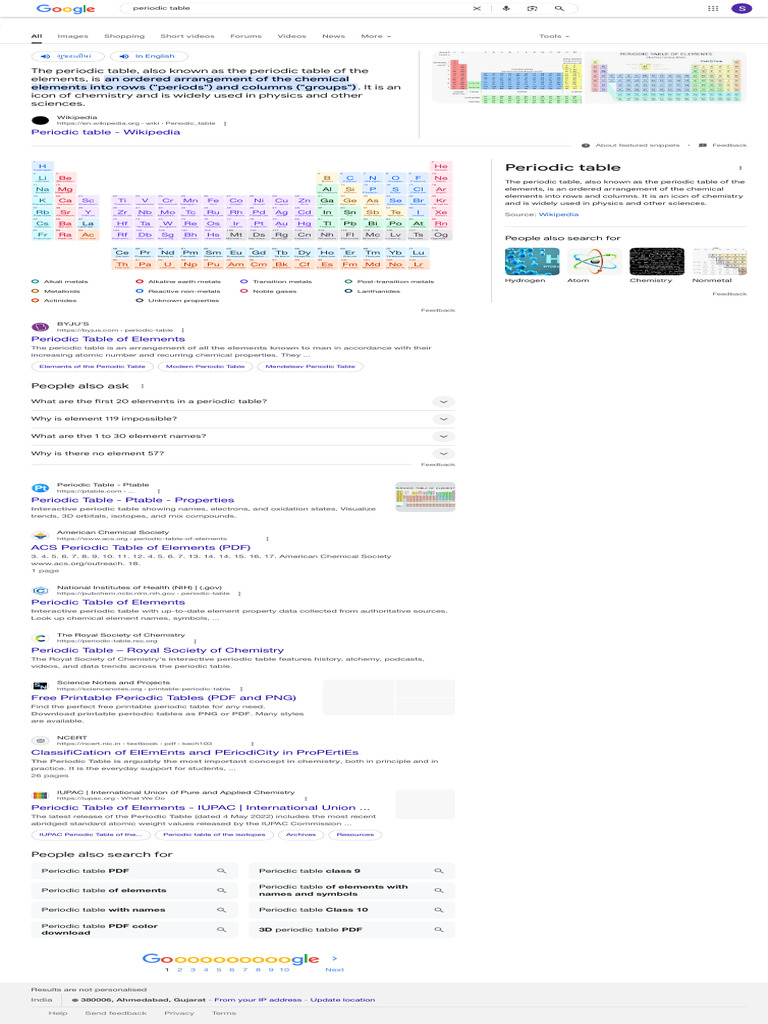Open the Tools dropdown

pos(554,36)
